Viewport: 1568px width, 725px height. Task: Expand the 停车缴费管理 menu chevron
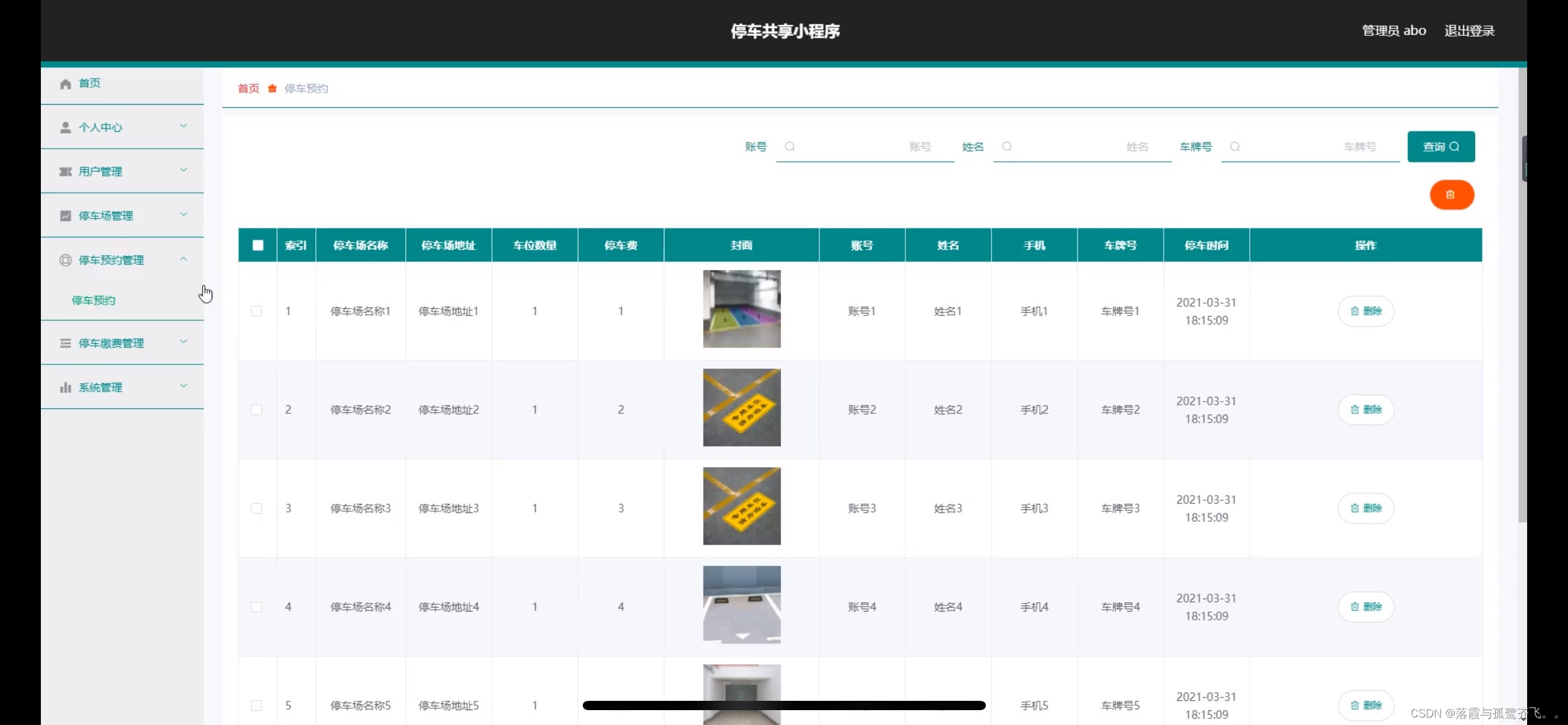coord(183,341)
